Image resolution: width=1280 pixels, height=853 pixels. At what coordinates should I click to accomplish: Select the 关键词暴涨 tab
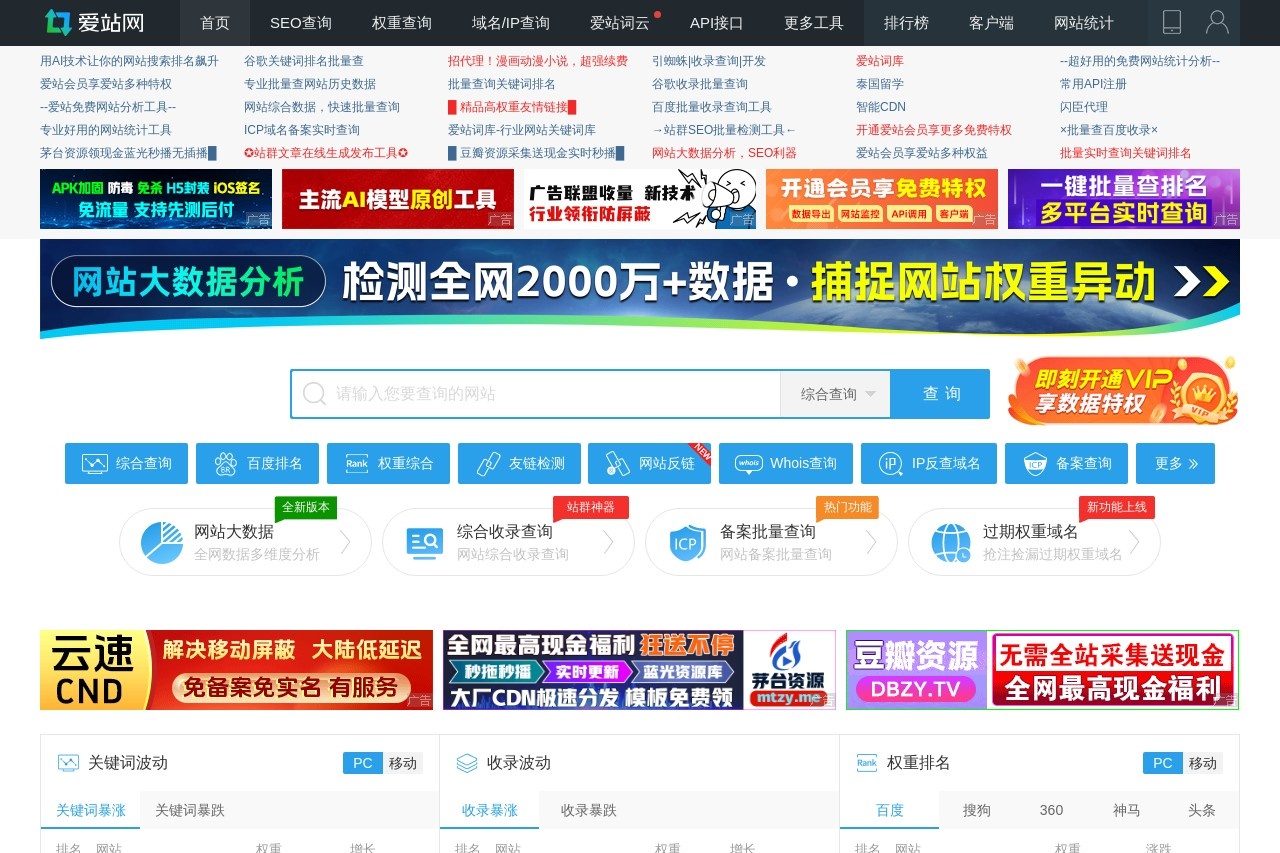pyautogui.click(x=91, y=810)
